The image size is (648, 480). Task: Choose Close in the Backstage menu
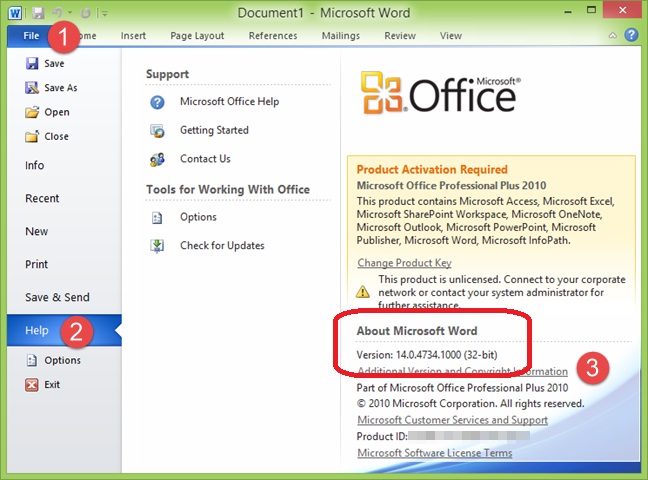(x=56, y=136)
